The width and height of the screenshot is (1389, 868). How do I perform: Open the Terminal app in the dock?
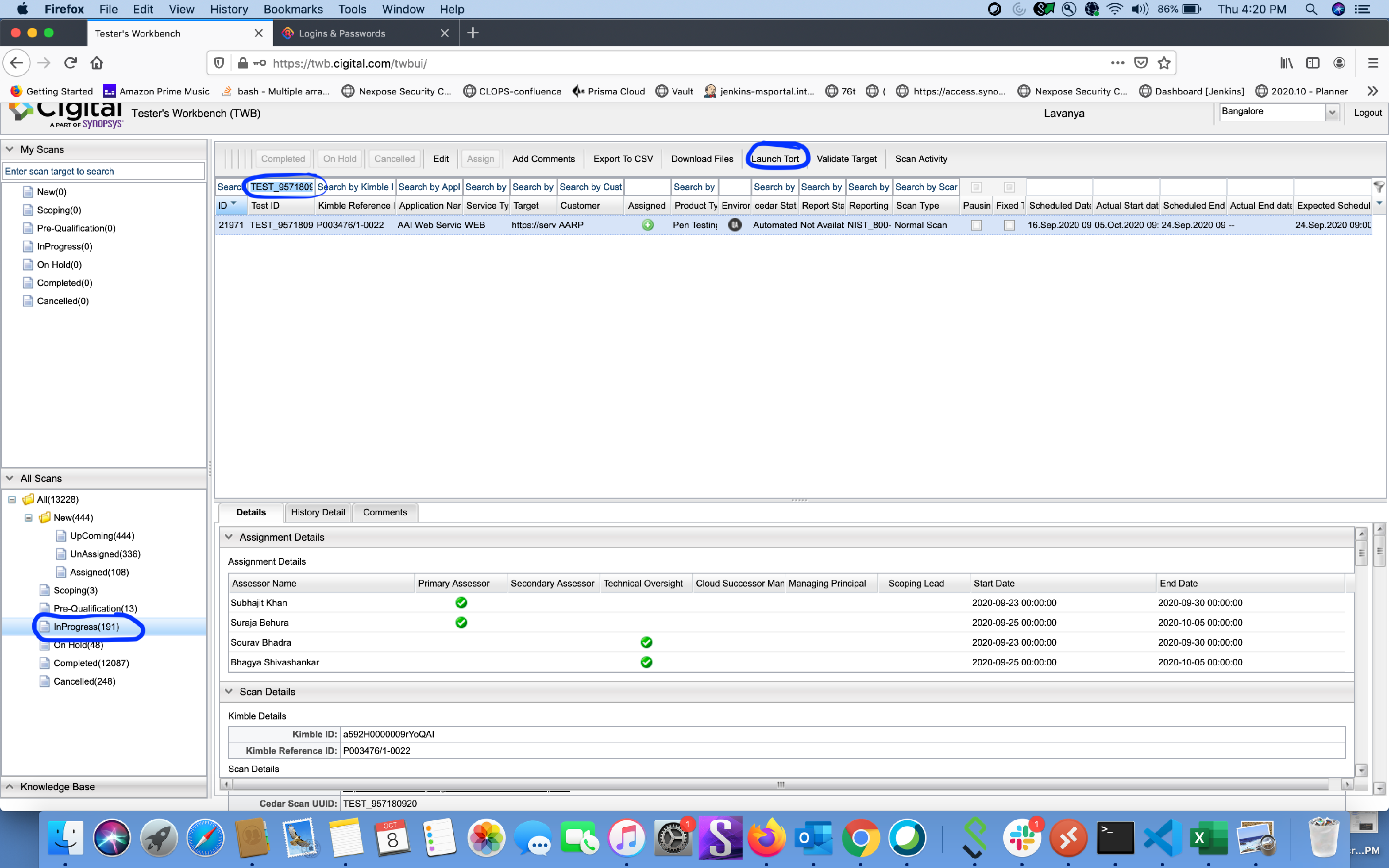coord(1115,837)
